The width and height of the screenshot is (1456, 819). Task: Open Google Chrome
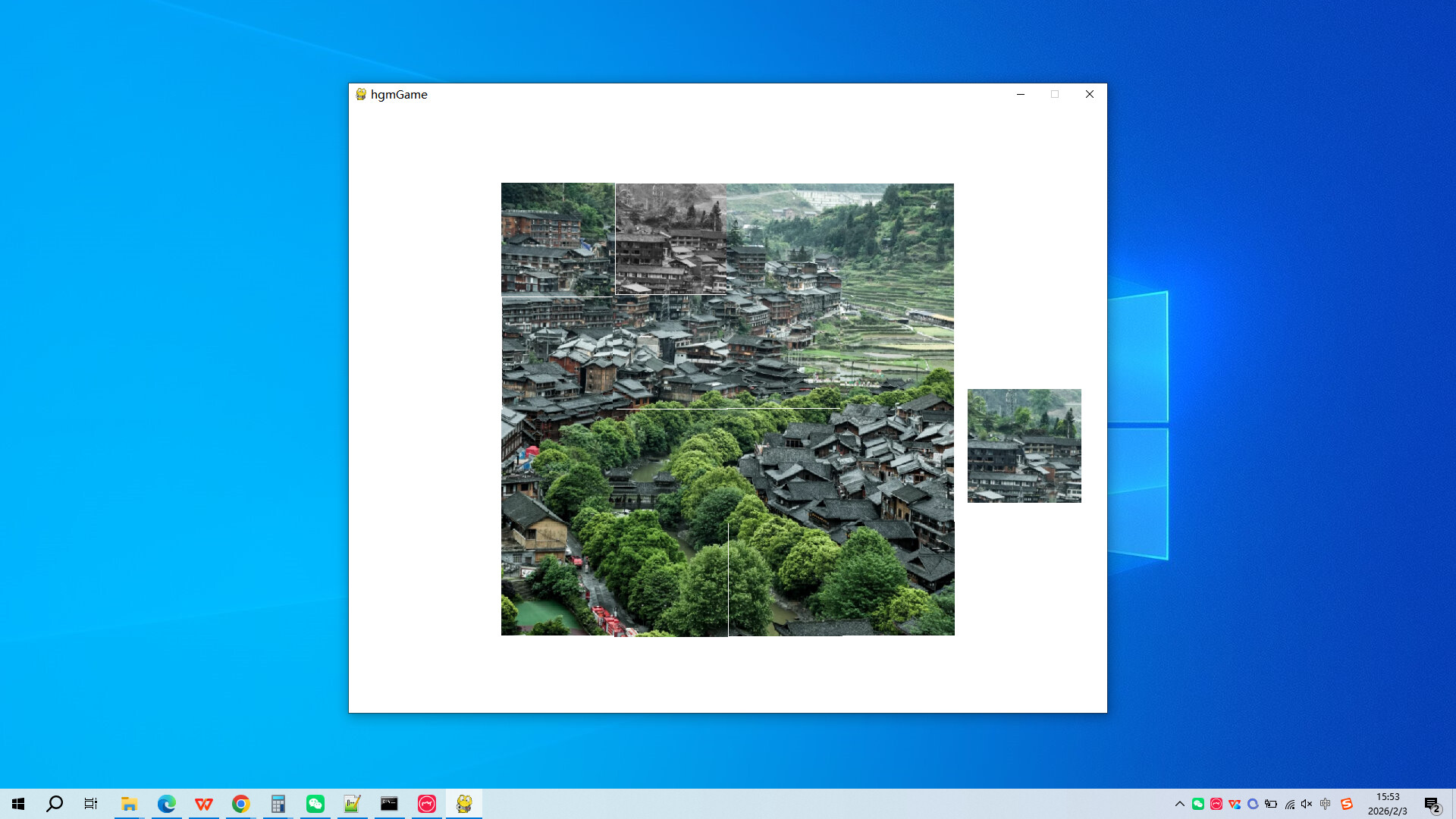[240, 805]
